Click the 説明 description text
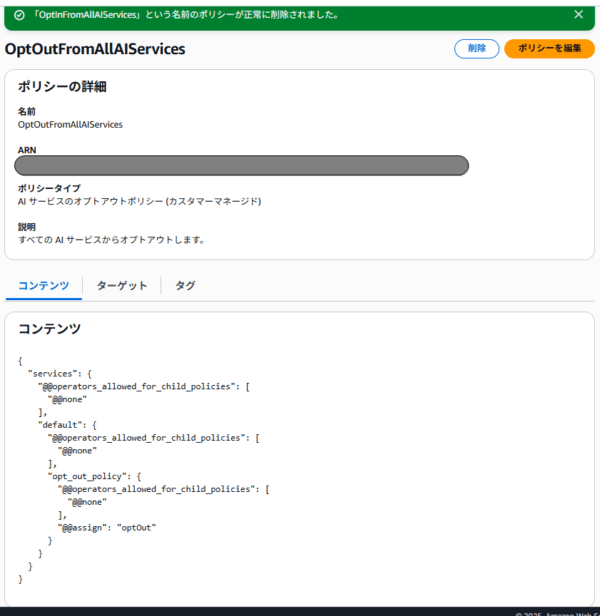 tap(112, 240)
